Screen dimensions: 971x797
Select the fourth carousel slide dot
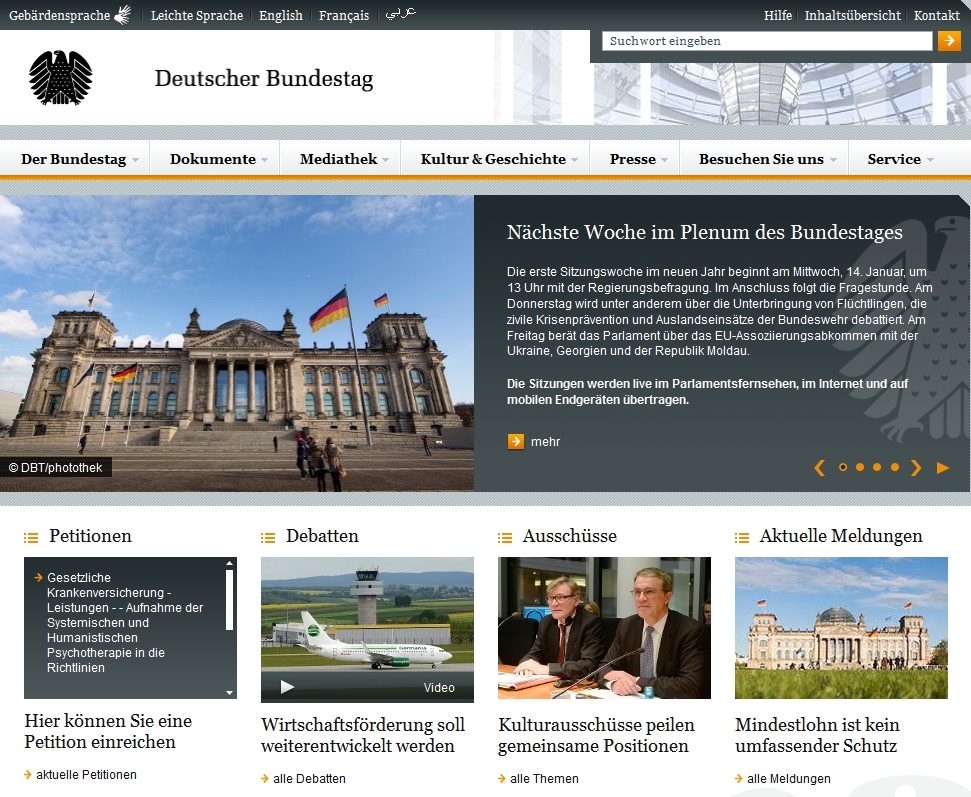point(895,468)
